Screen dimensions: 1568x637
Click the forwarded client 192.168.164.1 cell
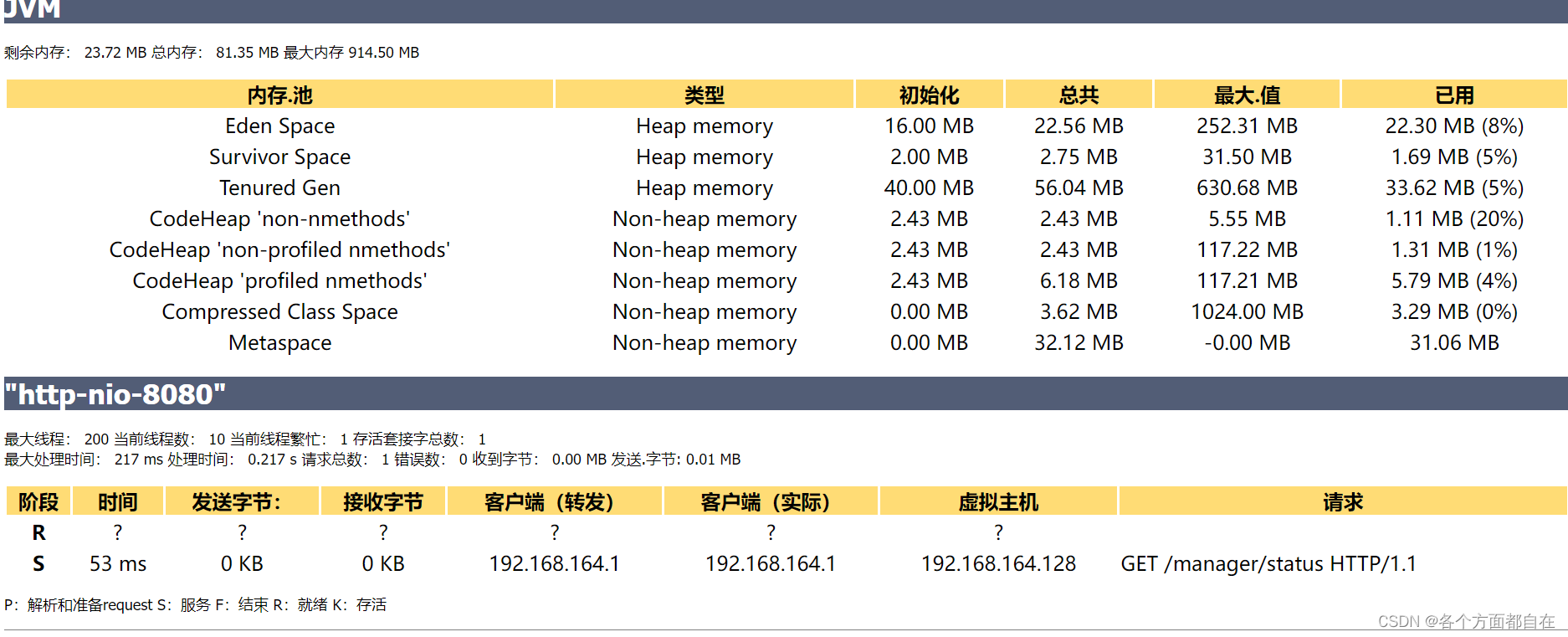tap(555, 563)
